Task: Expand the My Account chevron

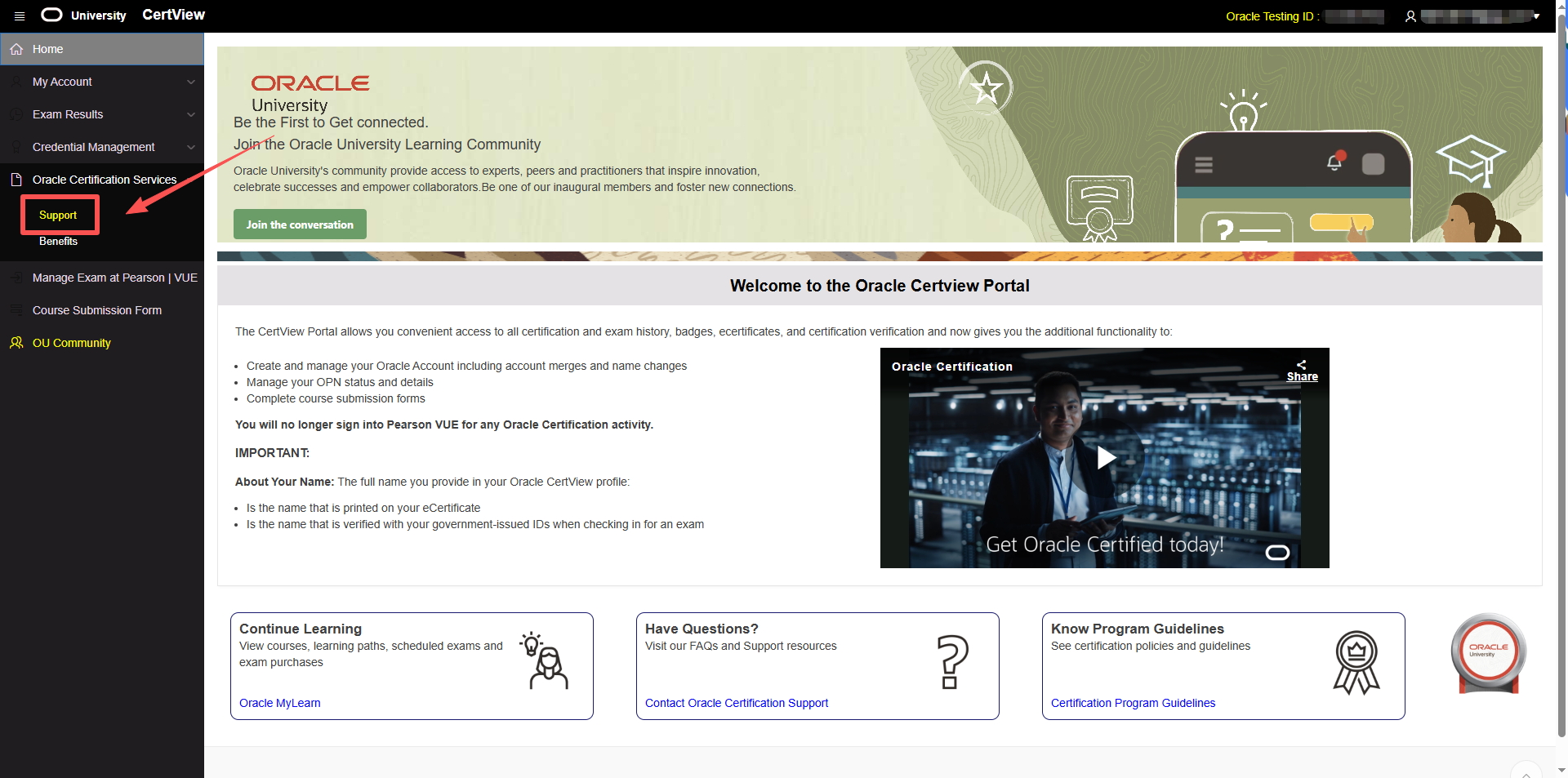Action: [x=190, y=82]
